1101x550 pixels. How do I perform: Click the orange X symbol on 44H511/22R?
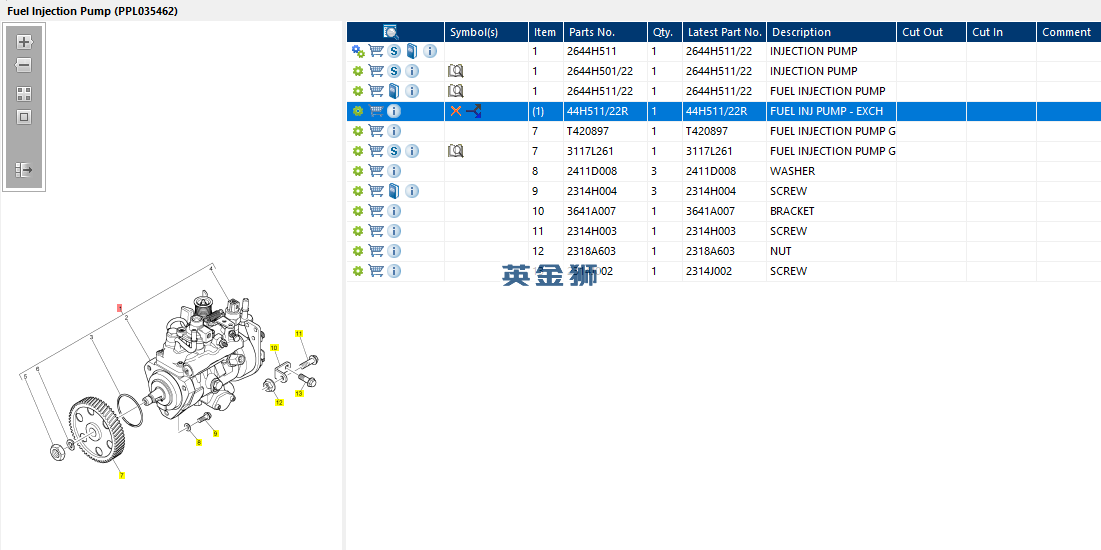pos(456,111)
